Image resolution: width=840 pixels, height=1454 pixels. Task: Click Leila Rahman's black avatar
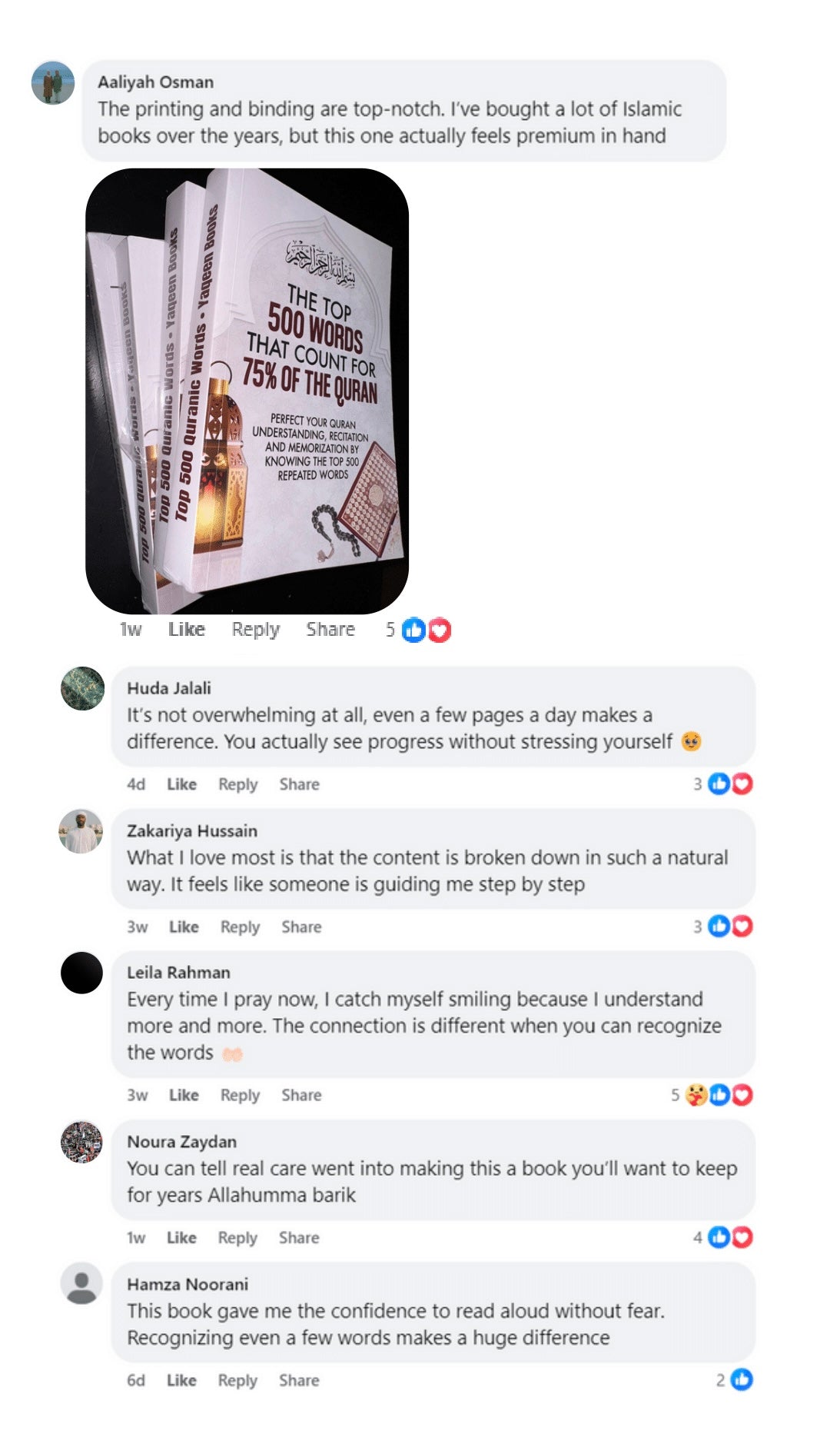pos(81,973)
